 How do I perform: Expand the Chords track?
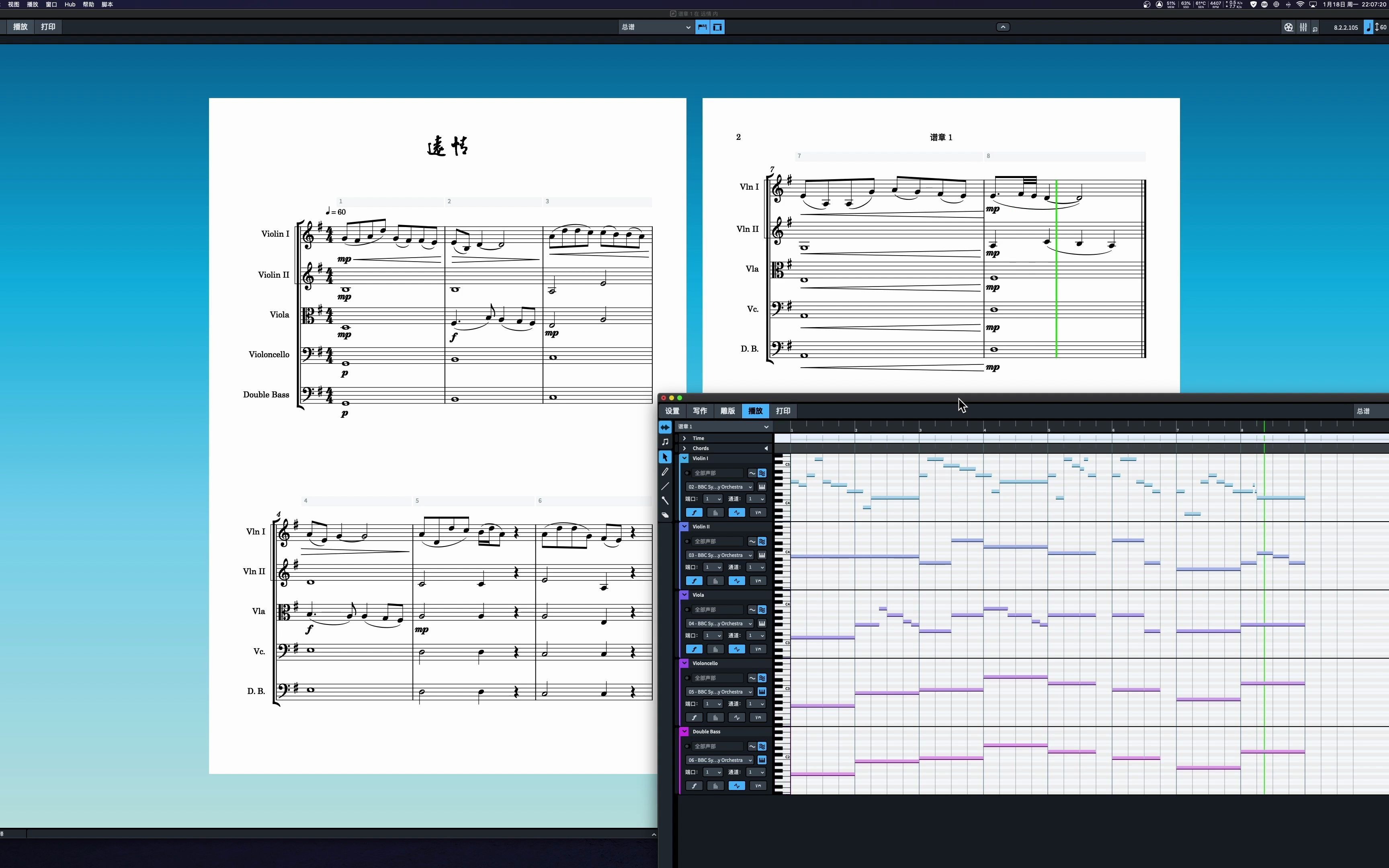click(x=684, y=448)
